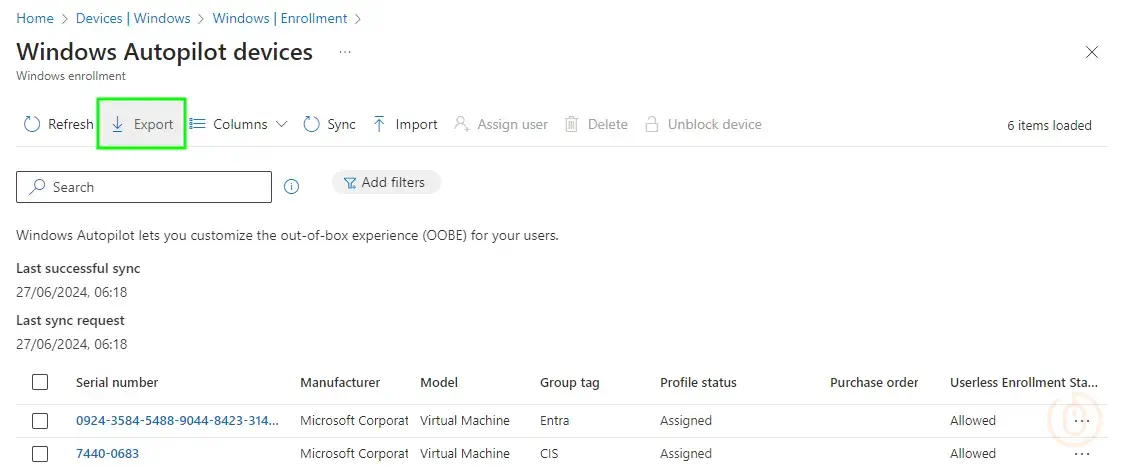This screenshot has width=1121, height=466.
Task: Open more options ellipsis next to page title
Action: pyautogui.click(x=345, y=52)
